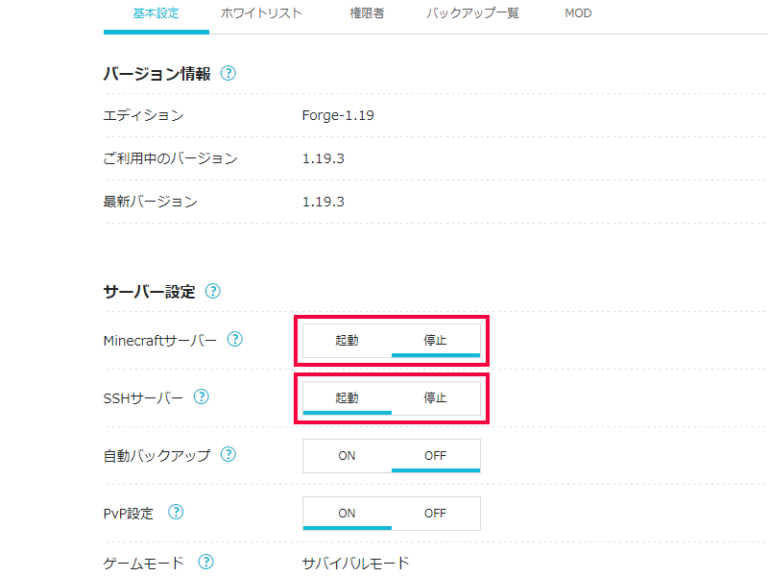Show help for PvP設定 option
Viewport: 768px width, 576px height.
pos(176,512)
